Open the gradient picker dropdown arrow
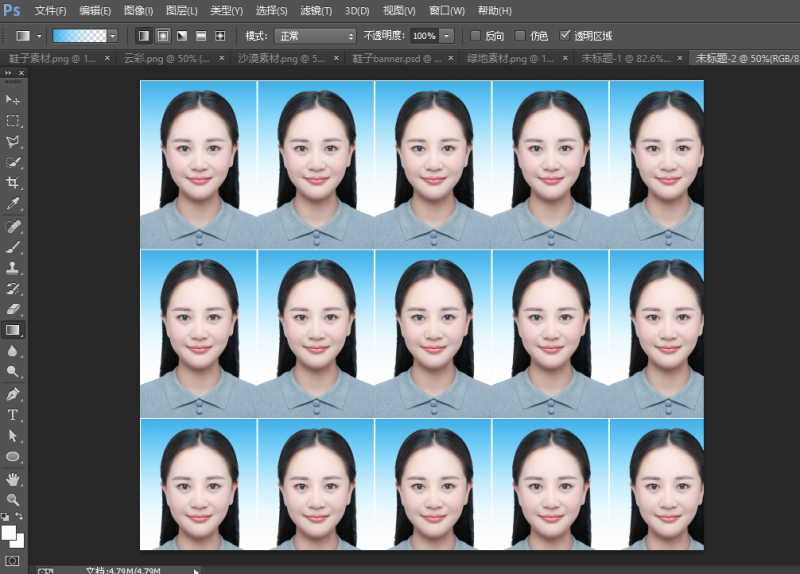800x574 pixels. tap(113, 36)
